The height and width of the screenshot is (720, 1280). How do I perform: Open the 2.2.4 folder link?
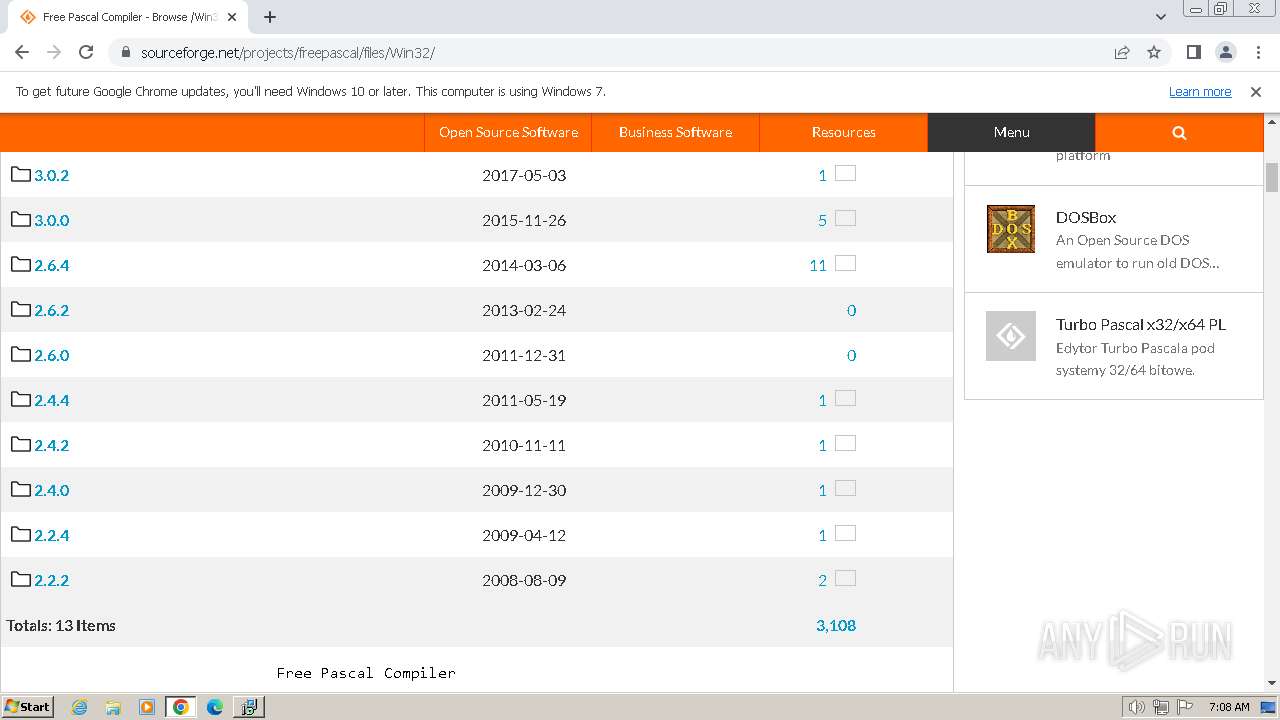click(52, 535)
